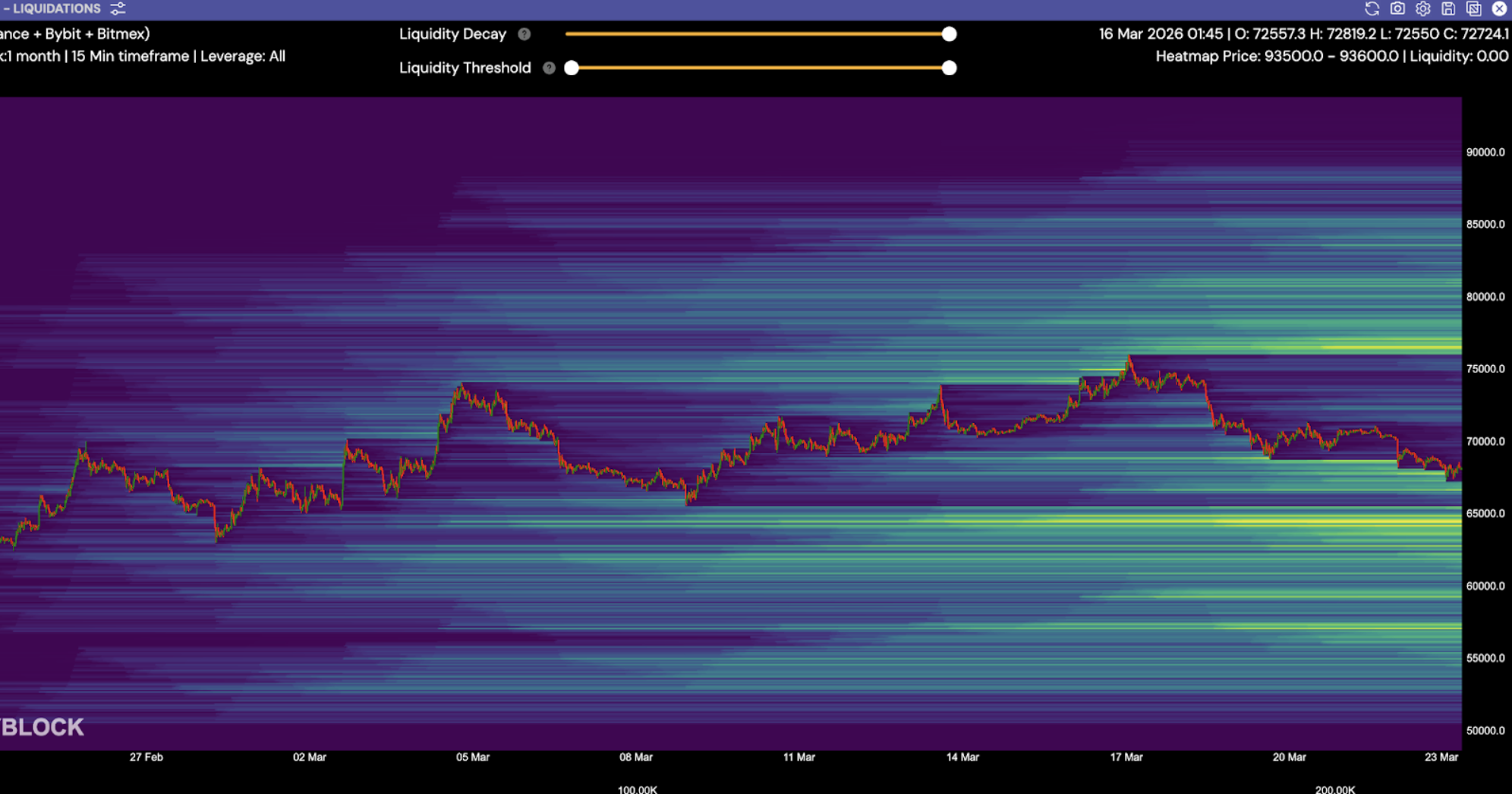Click the Bybit + Bitmex exchange text
This screenshot has width=1512, height=797.
96,34
